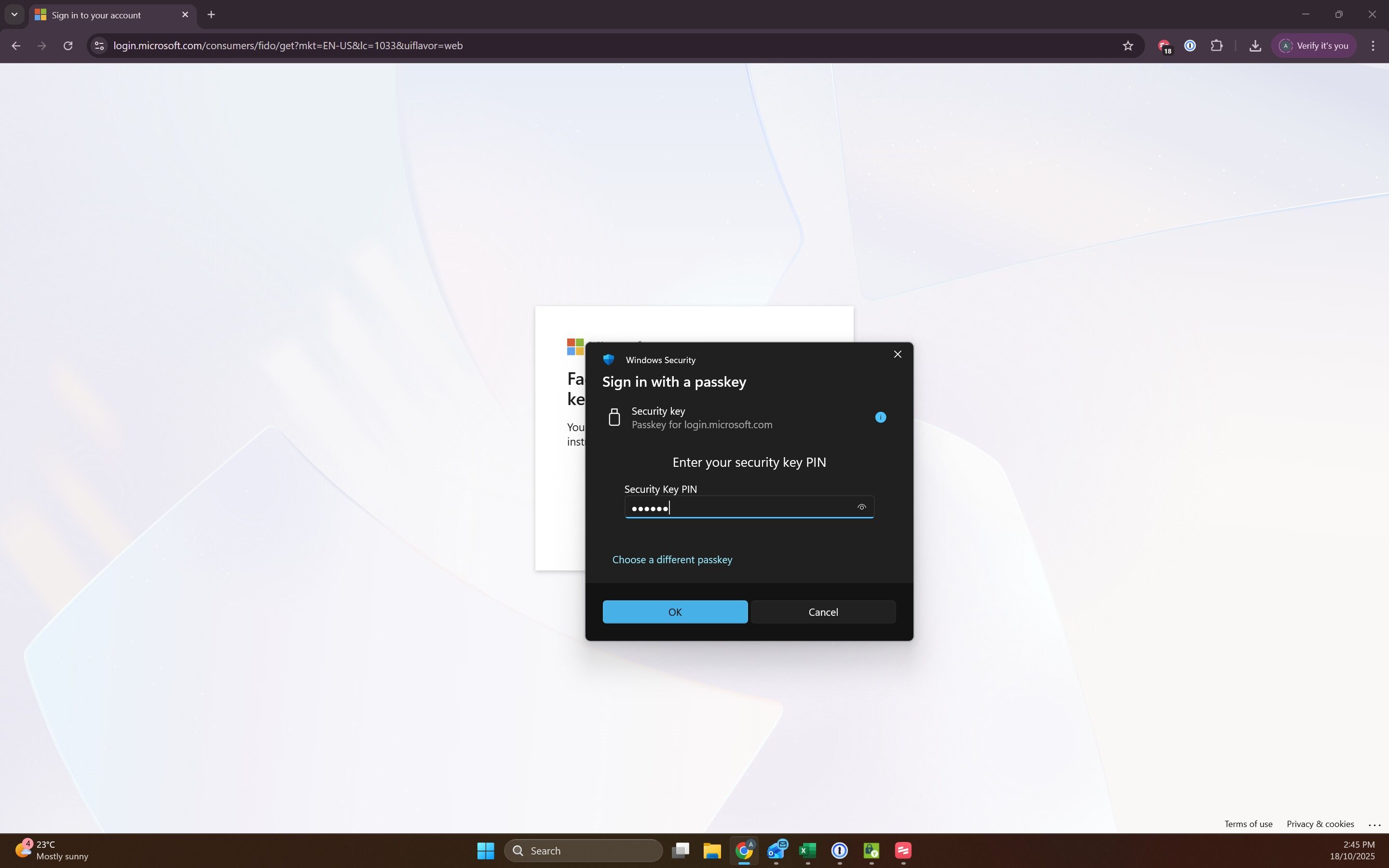Expand the tab search dropdown arrow
The image size is (1389, 868).
pos(14,14)
